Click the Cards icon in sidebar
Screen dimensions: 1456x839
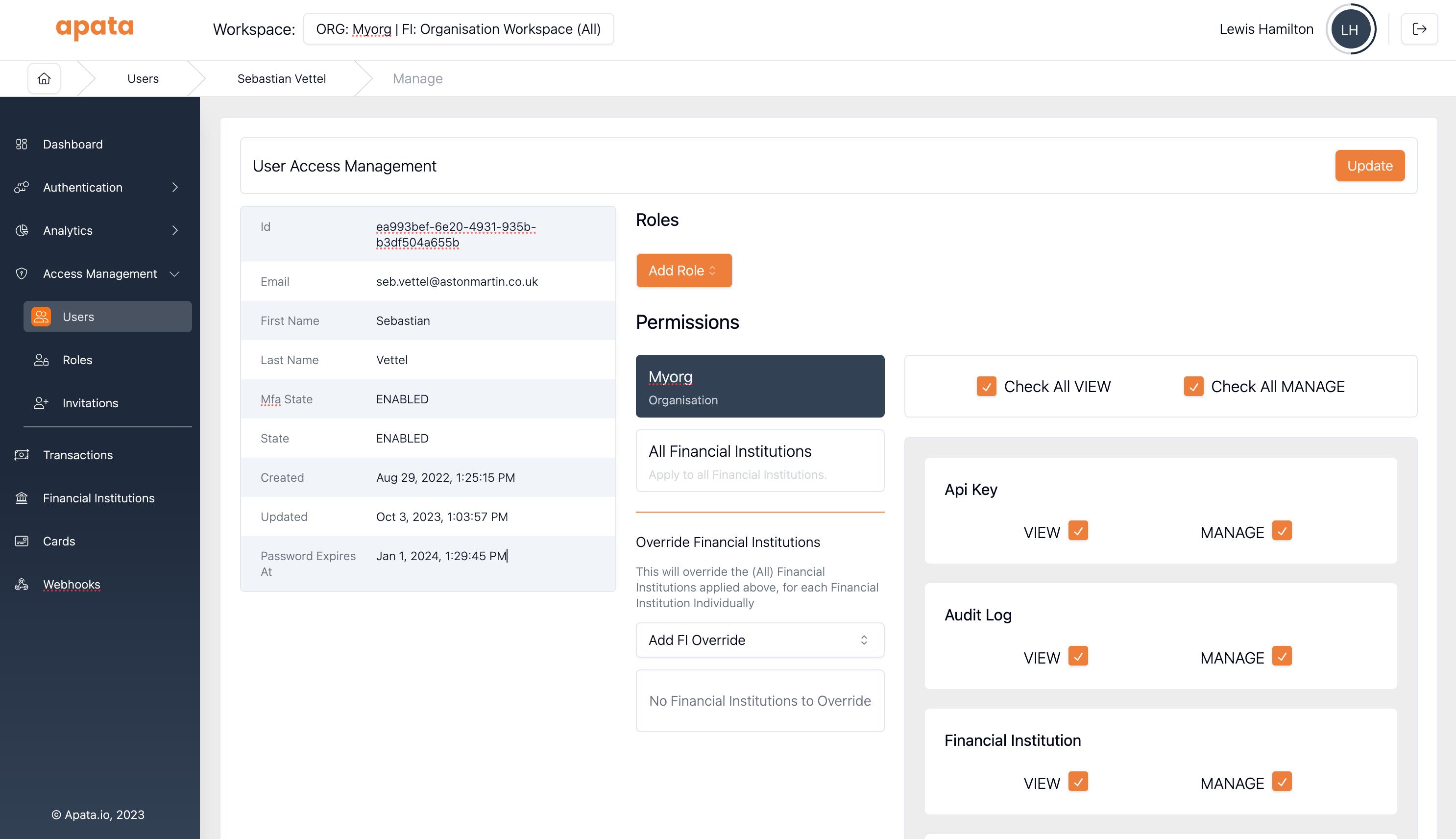[21, 541]
